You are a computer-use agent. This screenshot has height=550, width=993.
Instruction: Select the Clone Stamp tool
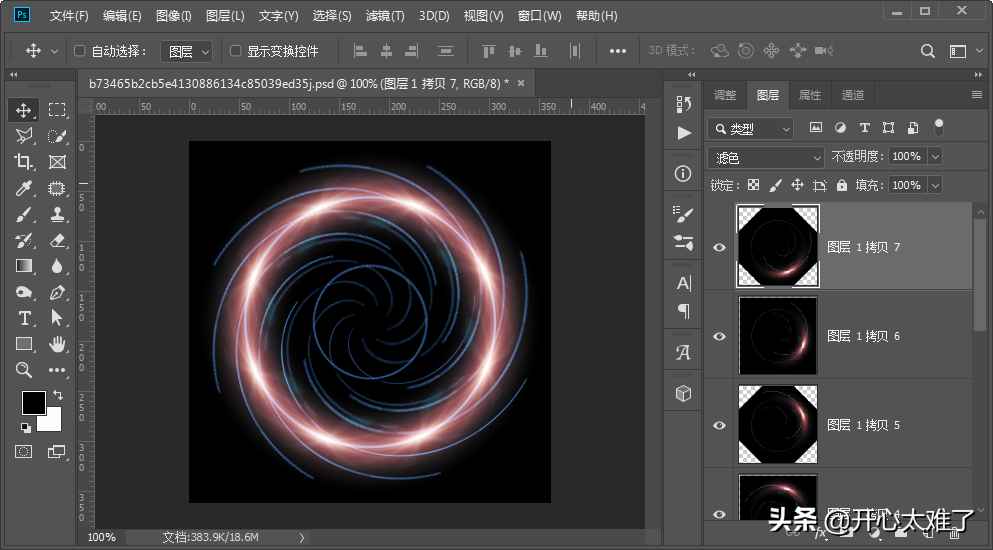click(57, 215)
